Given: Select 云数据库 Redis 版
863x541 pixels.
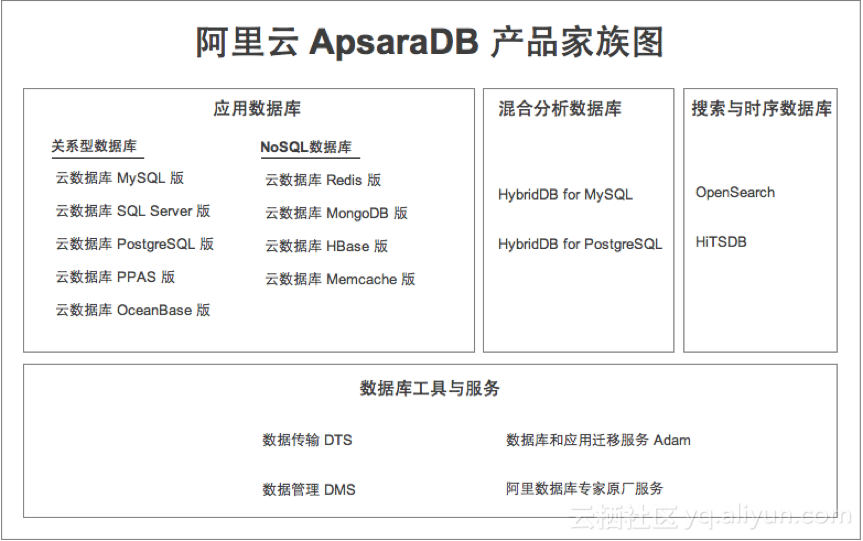Looking at the screenshot, I should click(x=323, y=180).
